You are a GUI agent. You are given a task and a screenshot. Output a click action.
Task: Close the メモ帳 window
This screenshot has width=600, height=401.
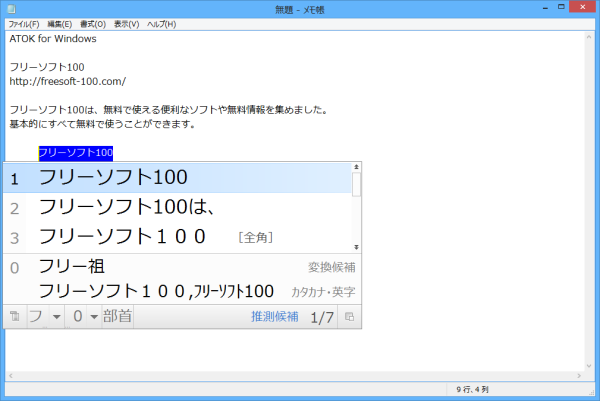tap(583, 7)
